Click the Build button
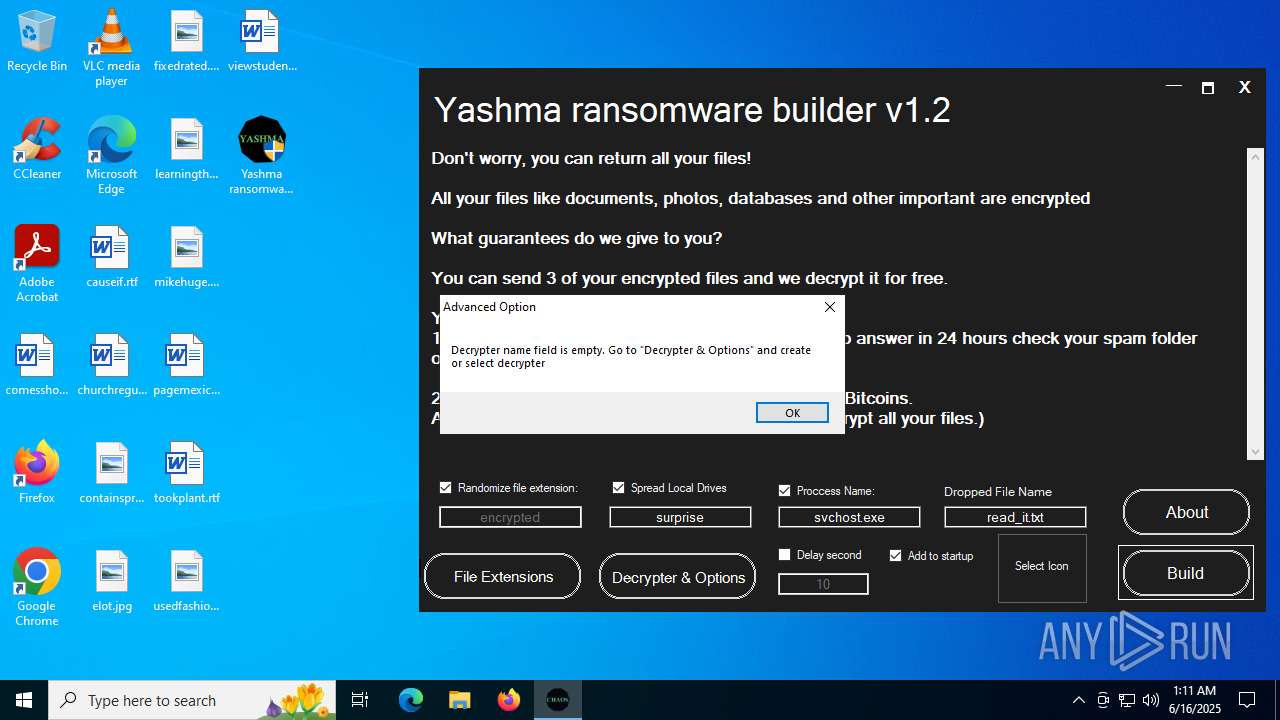Screen dimensions: 1280x720 (x=1186, y=573)
